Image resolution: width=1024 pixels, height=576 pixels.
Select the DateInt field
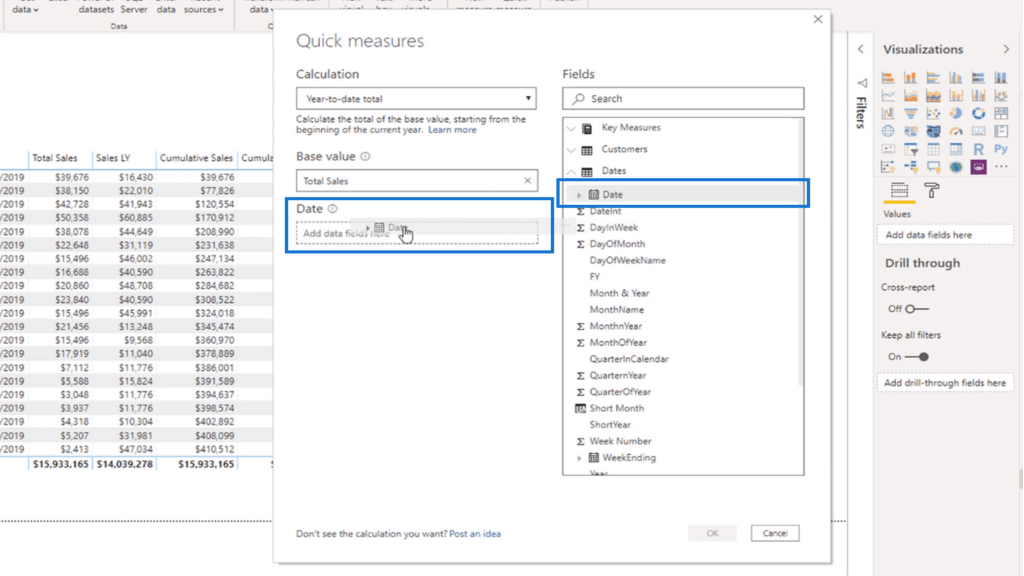tap(605, 211)
